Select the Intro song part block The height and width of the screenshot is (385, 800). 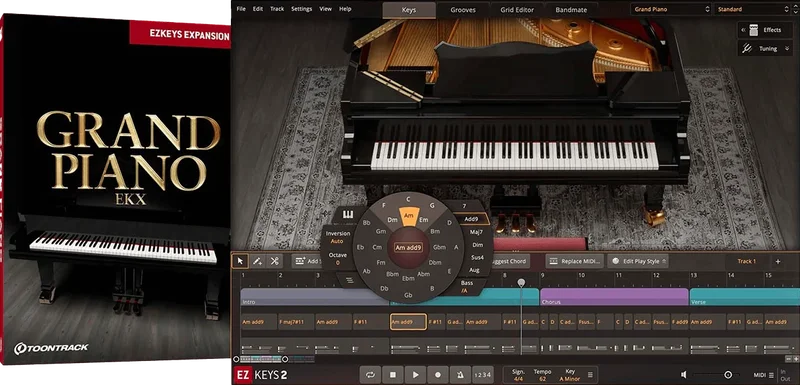(315, 297)
